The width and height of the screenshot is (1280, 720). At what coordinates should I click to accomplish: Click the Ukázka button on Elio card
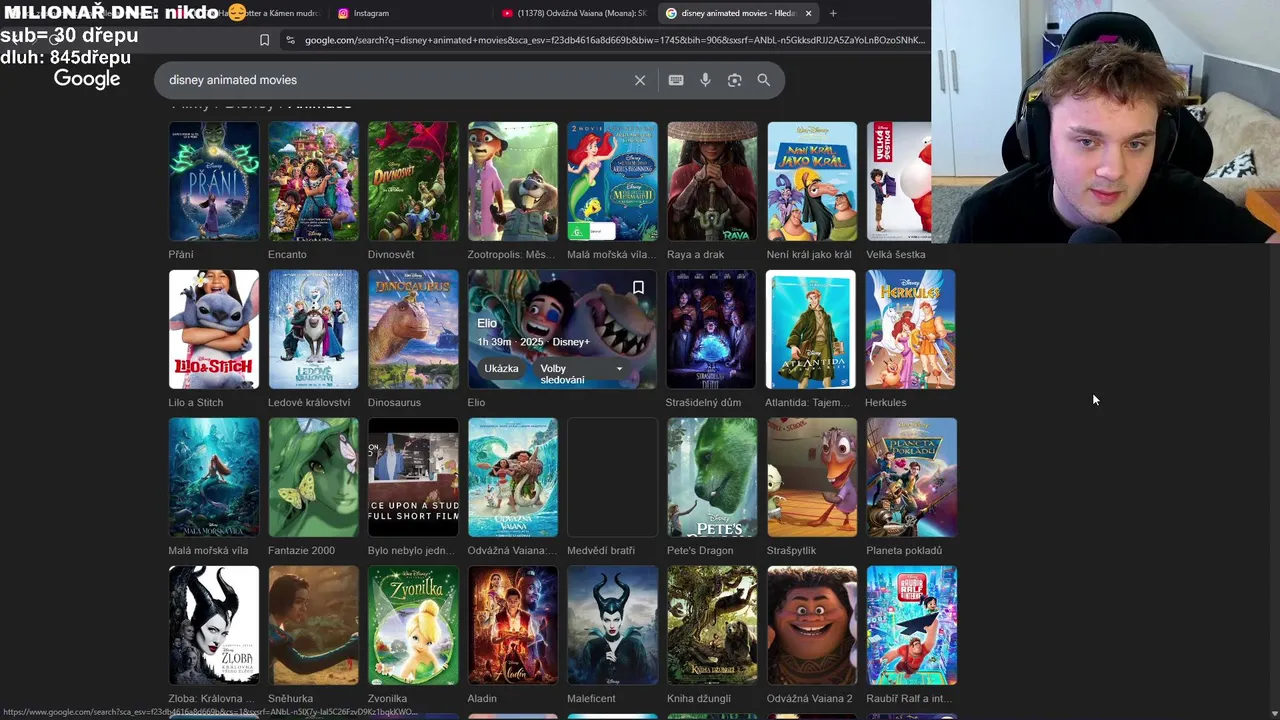tap(501, 369)
